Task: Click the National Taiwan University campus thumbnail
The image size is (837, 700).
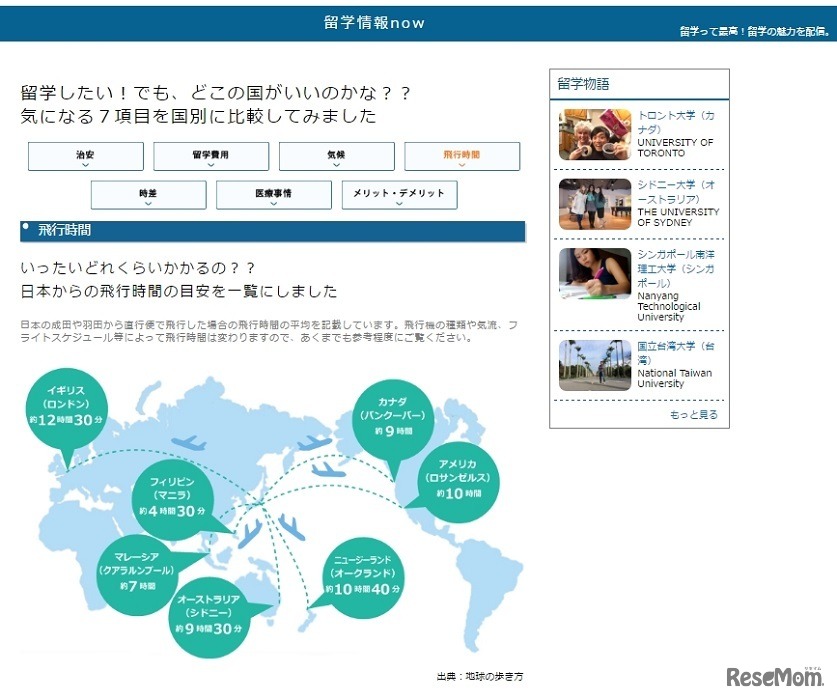Action: point(594,367)
